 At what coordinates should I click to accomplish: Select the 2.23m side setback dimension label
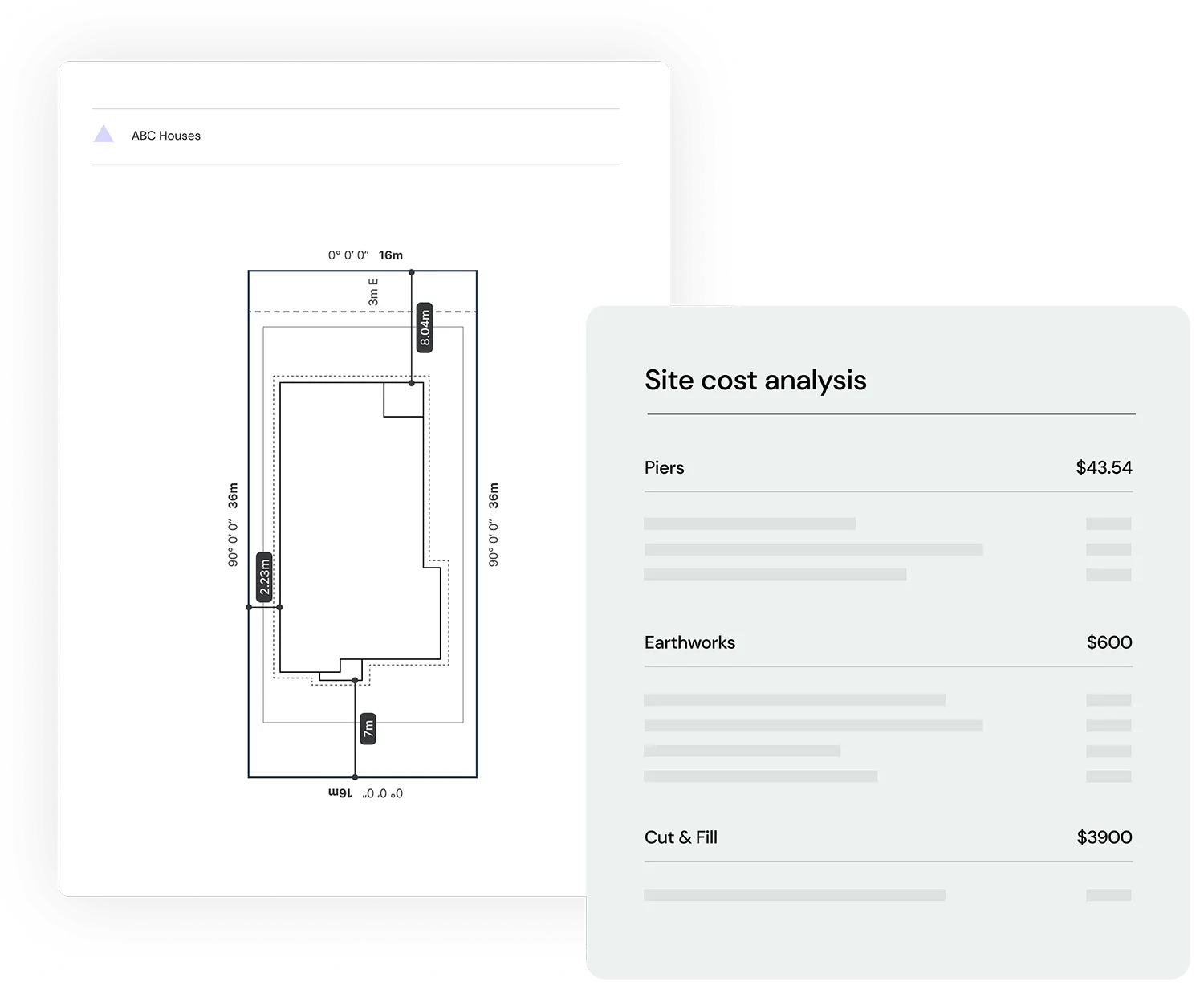tap(265, 577)
